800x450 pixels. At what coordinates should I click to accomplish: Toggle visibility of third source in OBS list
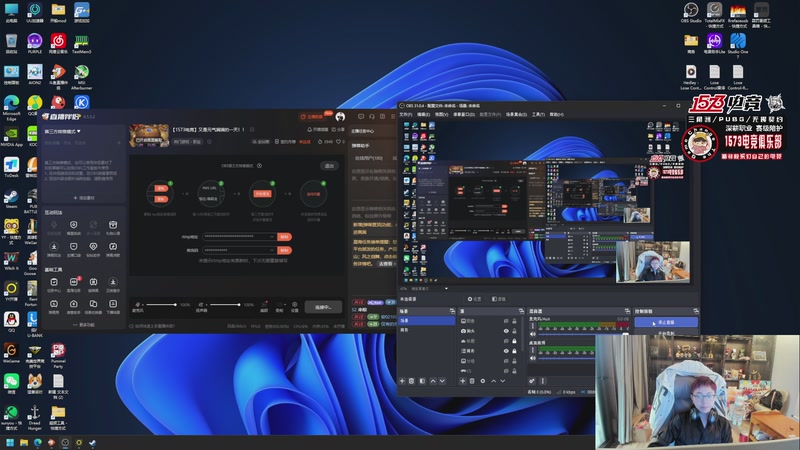click(x=506, y=341)
